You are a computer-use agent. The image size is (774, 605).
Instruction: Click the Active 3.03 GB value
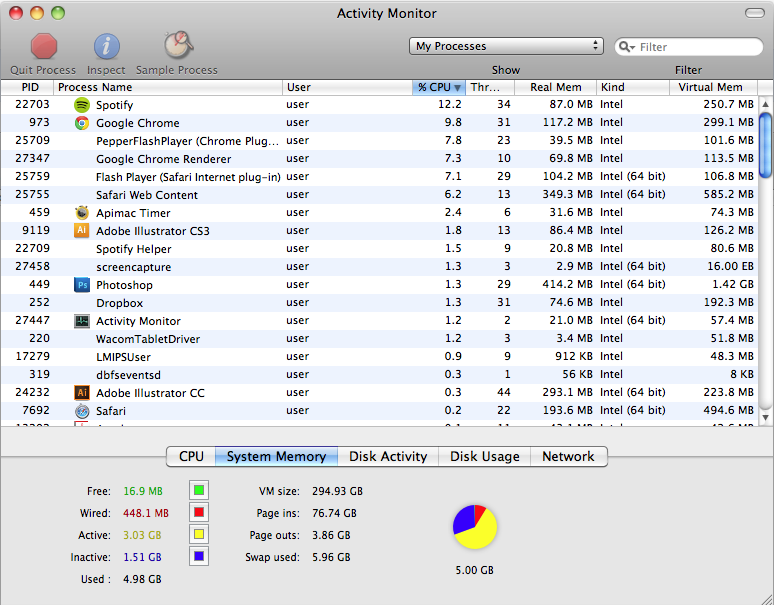[142, 535]
